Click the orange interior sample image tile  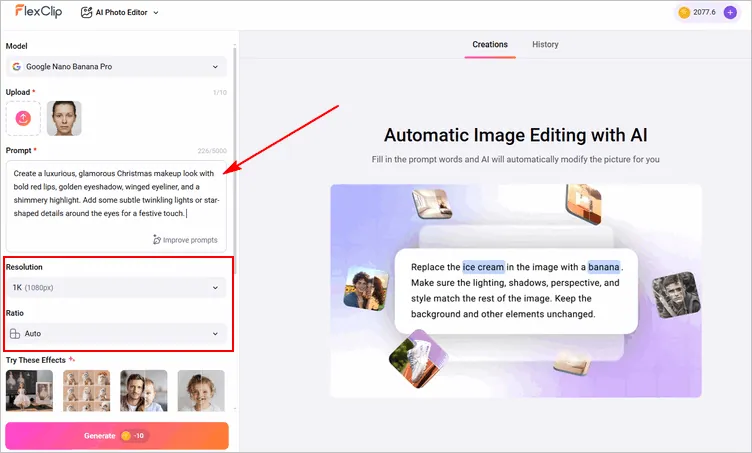click(583, 203)
